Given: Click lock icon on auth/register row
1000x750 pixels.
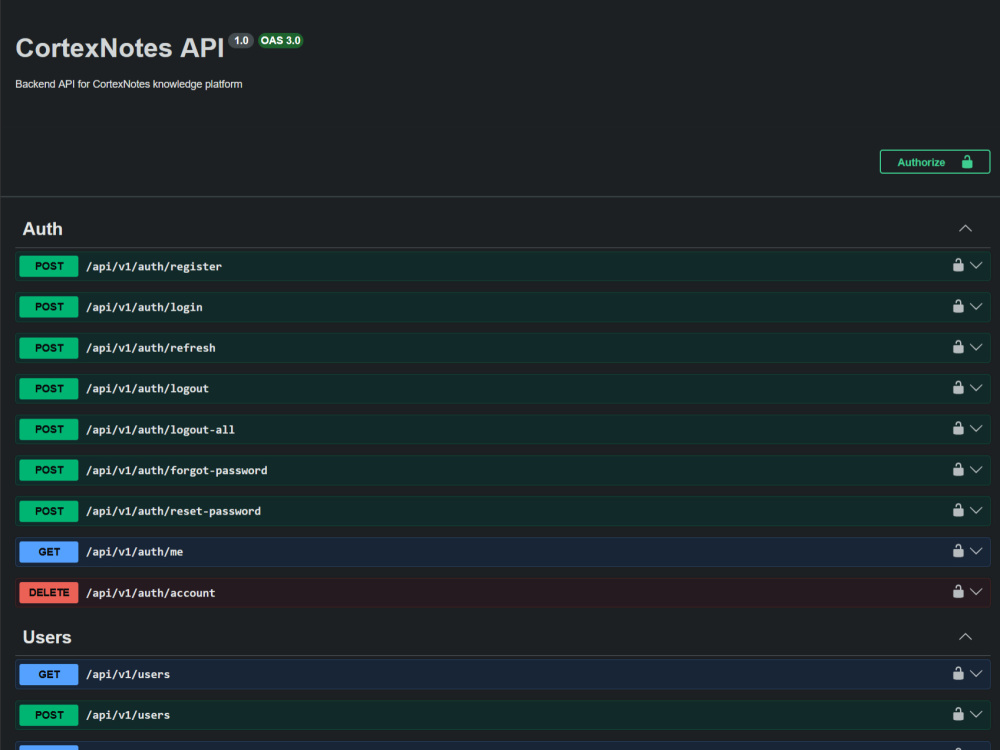Looking at the screenshot, I should [958, 265].
